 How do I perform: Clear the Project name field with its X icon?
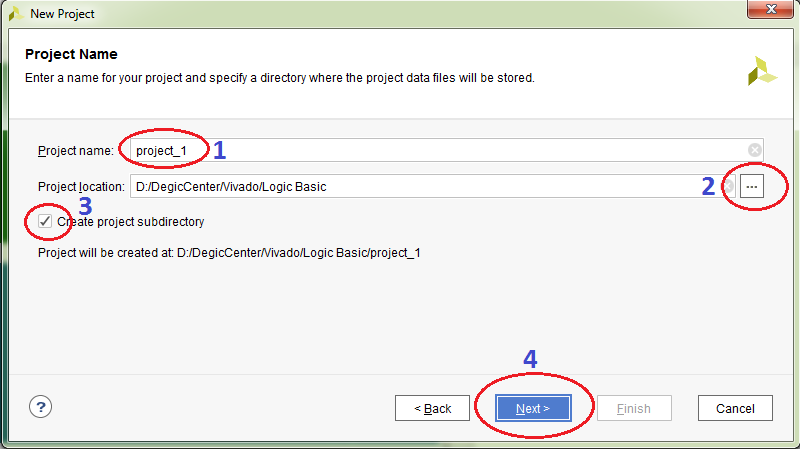coord(755,150)
